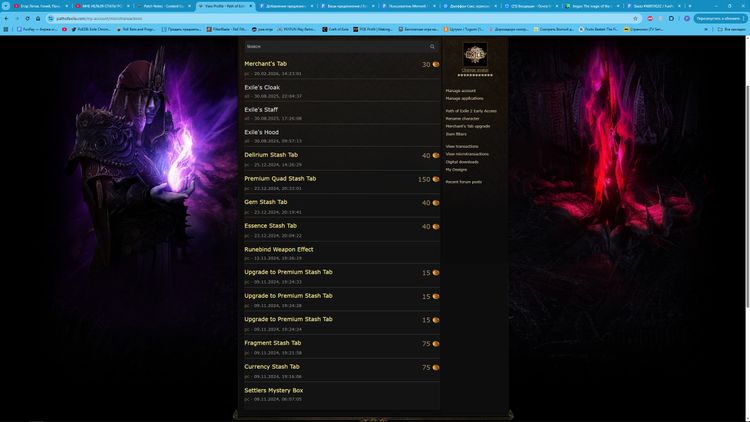Image resolution: width=750 pixels, height=422 pixels.
Task: Bookmark this page with the star icon
Action: tap(636, 18)
